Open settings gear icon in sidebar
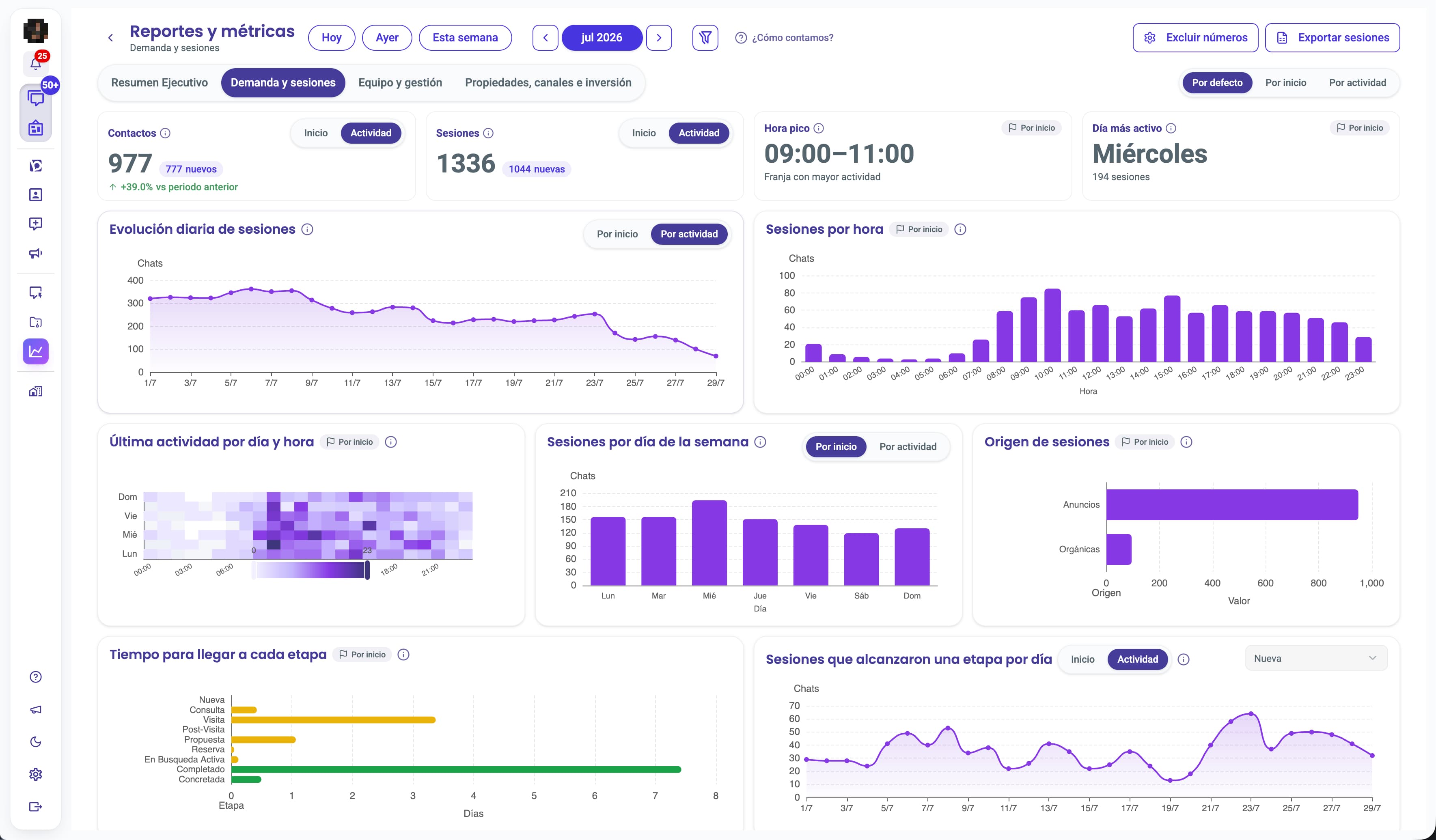 tap(35, 774)
